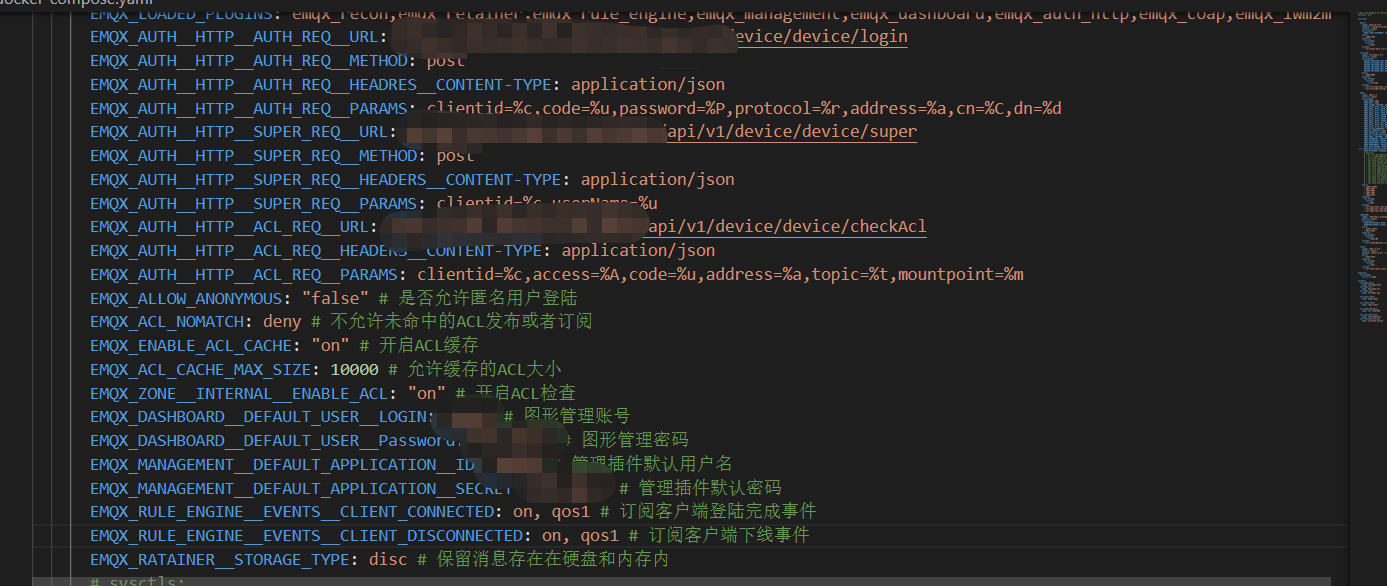Select the EMQX_ZONE__INTERNAL__ENABLE_ACL key
Screen dimensions: 1387x586
pyautogui.click(x=239, y=394)
